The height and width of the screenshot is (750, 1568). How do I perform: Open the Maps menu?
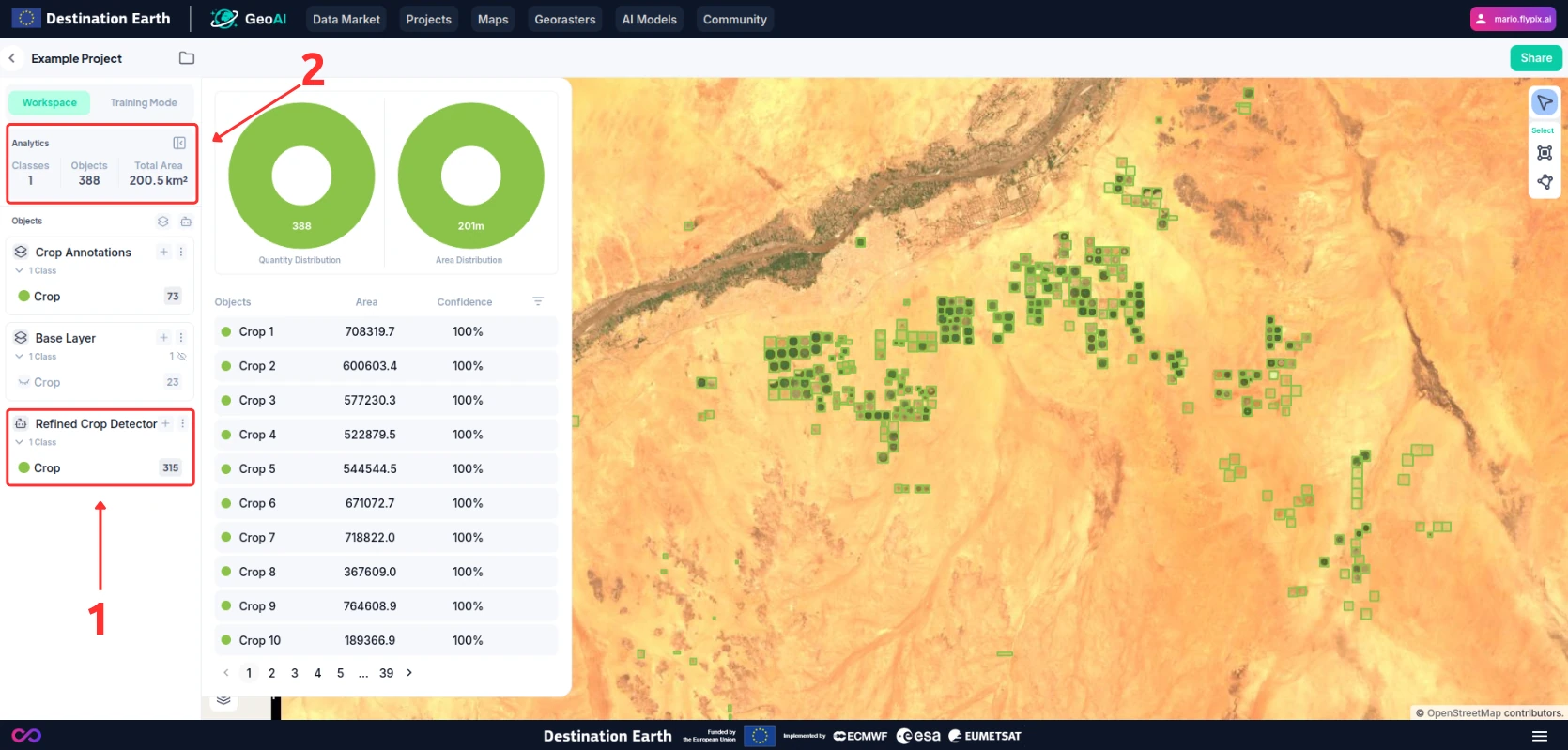point(493,19)
